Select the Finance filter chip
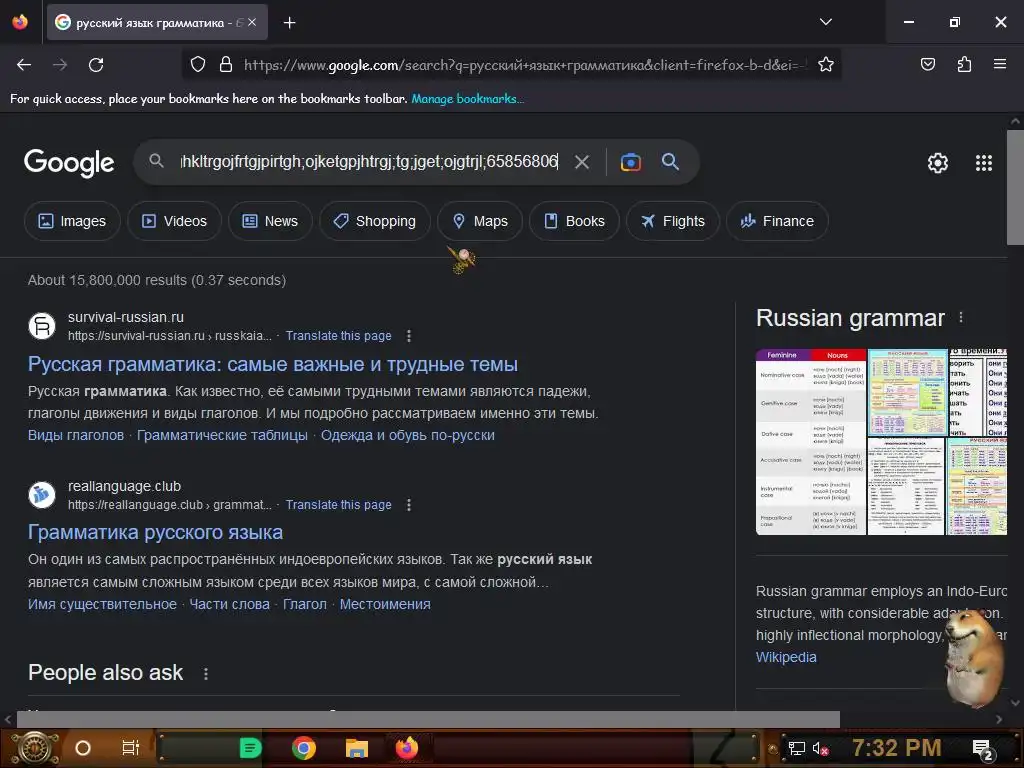Image resolution: width=1024 pixels, height=768 pixels. [x=777, y=221]
